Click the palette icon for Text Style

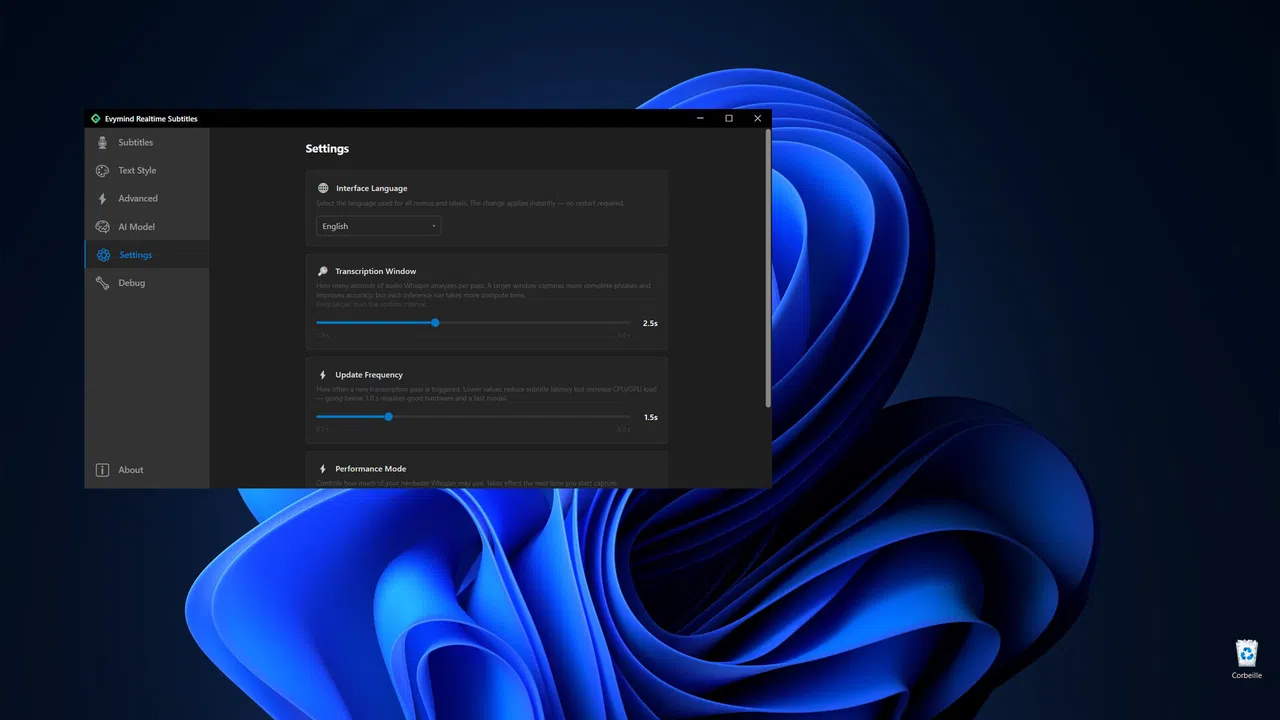click(102, 170)
